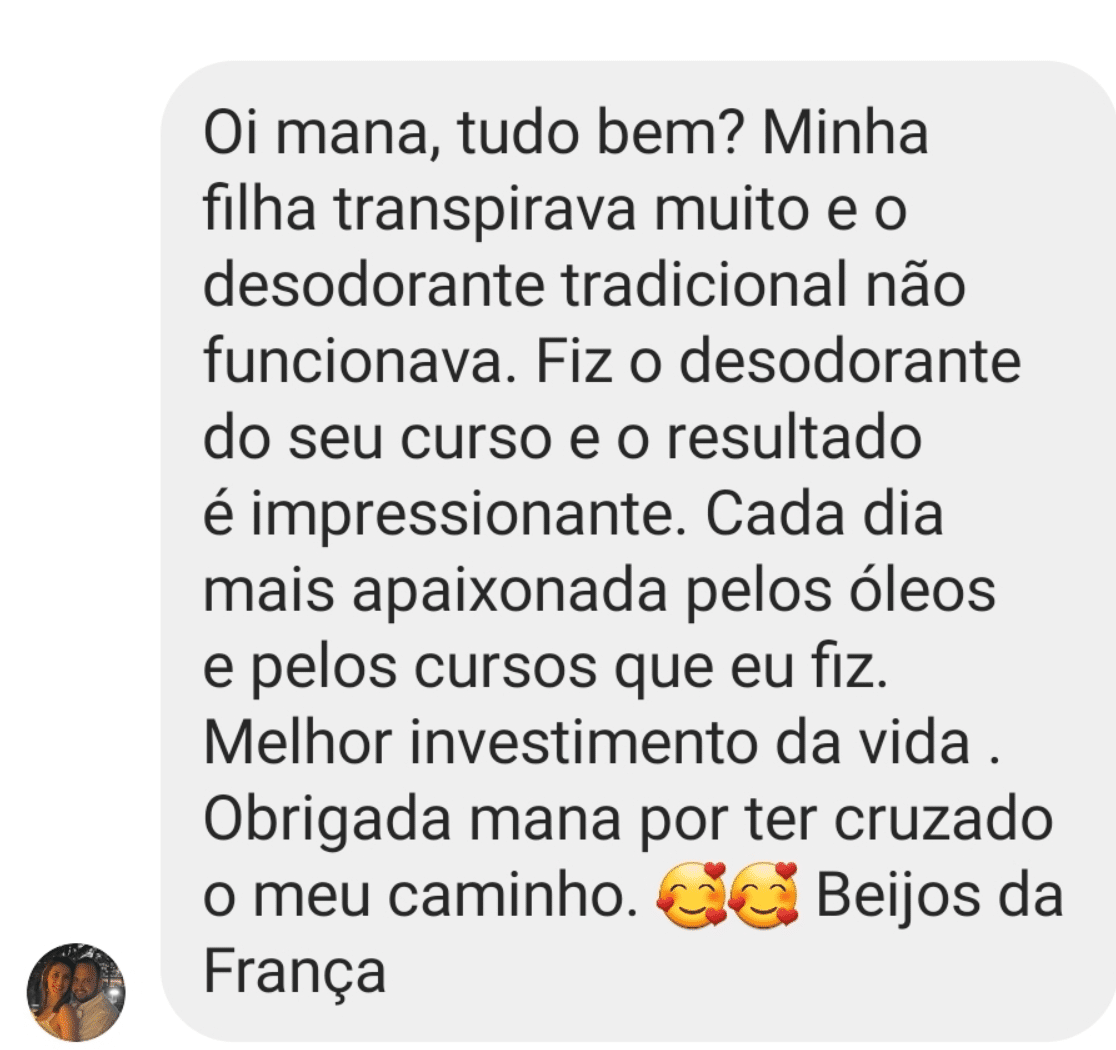Image resolution: width=1116 pixels, height=1050 pixels.
Task: Click the line "e pelos cursos que eu fiz."
Action: click(546, 668)
